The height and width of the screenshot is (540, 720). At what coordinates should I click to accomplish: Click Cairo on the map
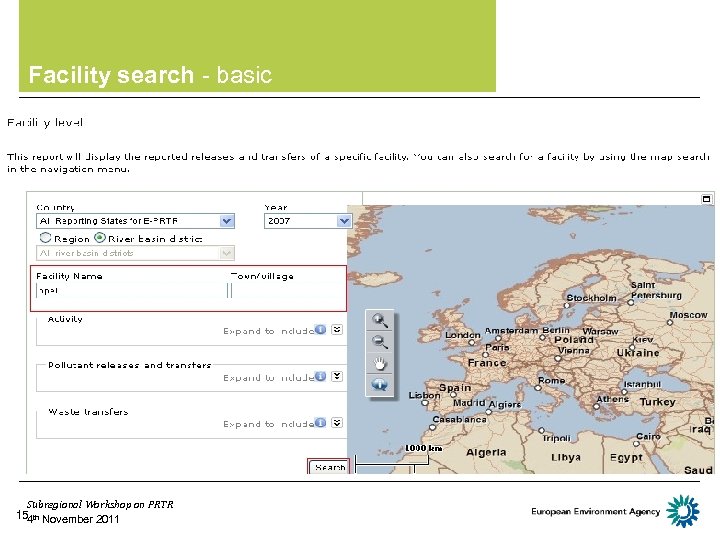click(648, 436)
